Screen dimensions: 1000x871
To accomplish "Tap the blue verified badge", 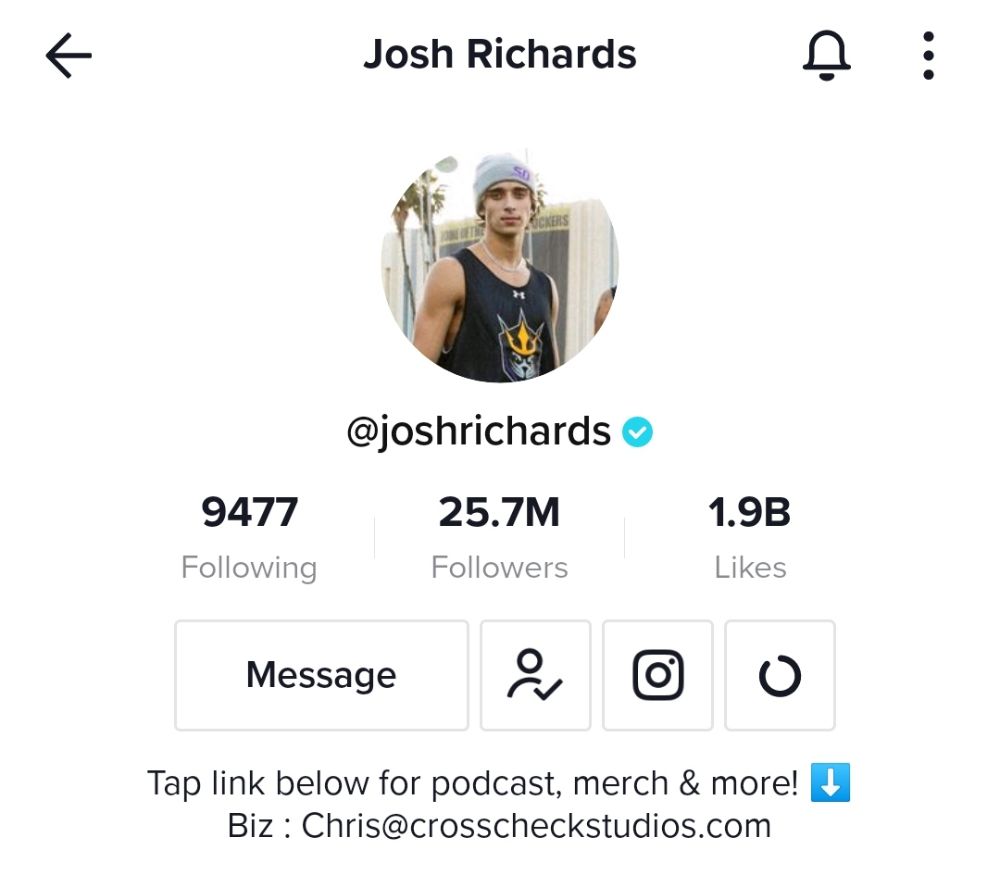I will point(637,432).
